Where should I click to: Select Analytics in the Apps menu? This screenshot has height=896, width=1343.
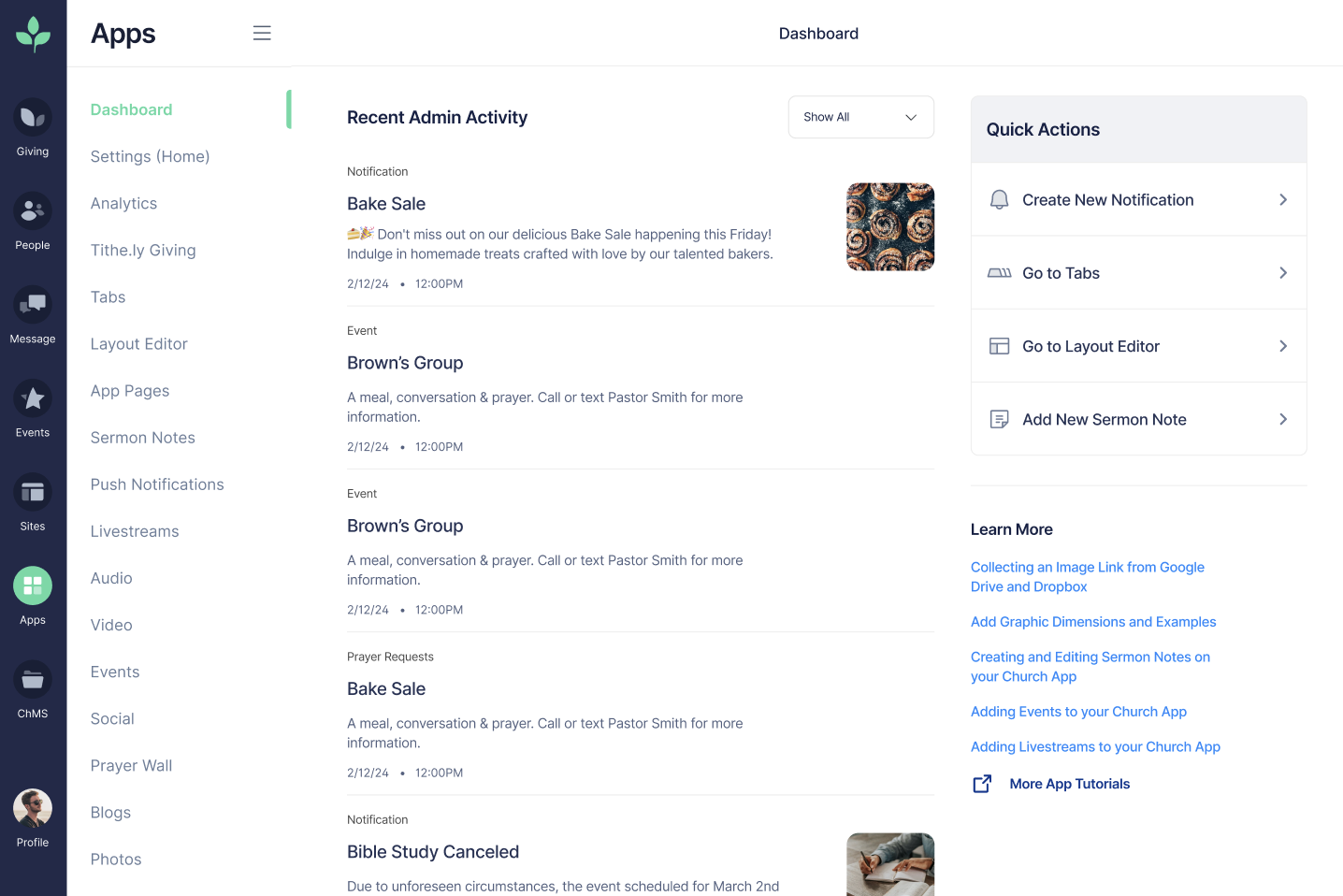pyautogui.click(x=123, y=204)
